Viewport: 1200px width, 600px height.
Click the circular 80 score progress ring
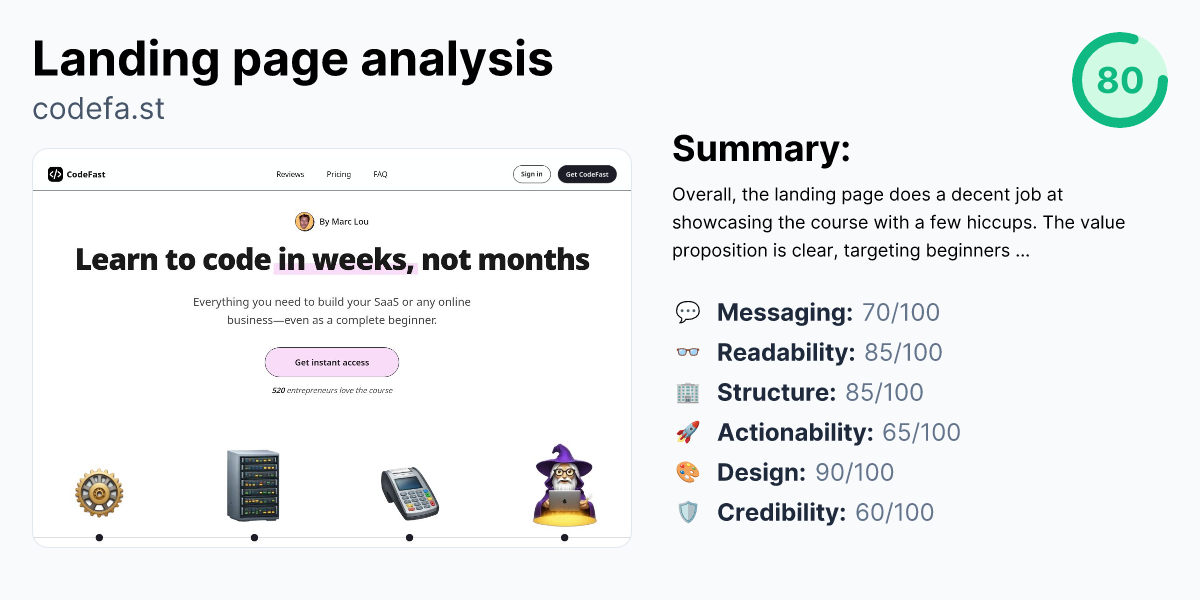1120,81
